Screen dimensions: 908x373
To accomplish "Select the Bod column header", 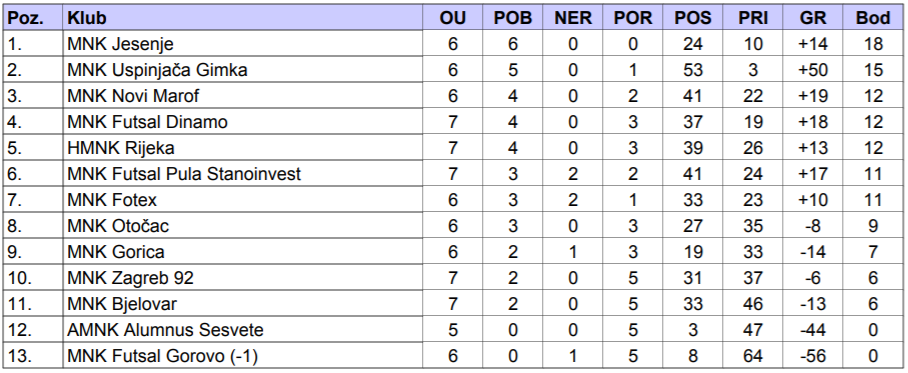I will click(873, 18).
